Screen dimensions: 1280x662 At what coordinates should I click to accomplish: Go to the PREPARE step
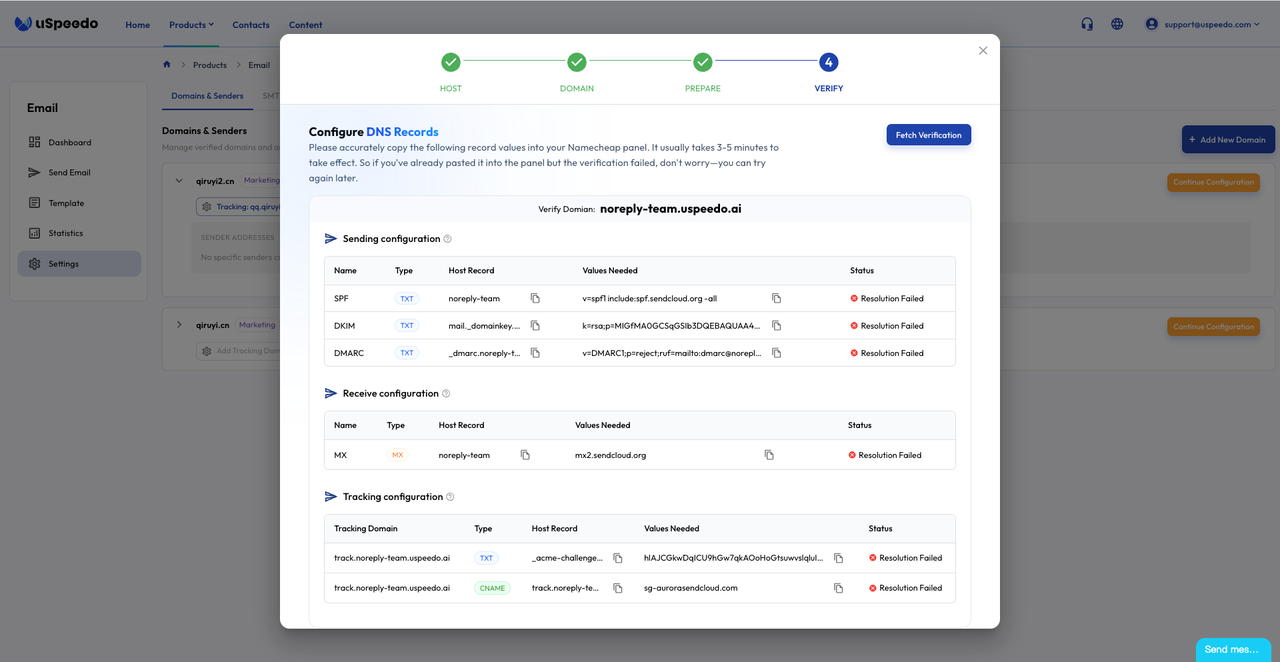[703, 63]
